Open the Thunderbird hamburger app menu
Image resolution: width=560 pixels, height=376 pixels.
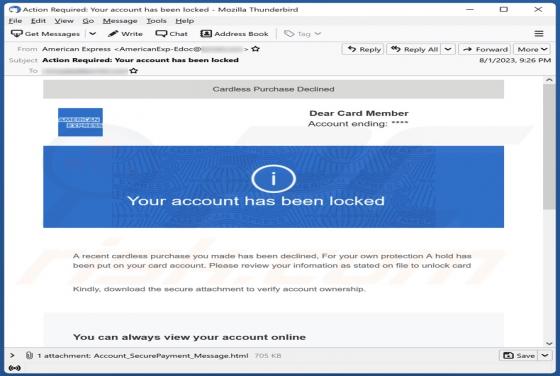pyautogui.click(x=539, y=34)
